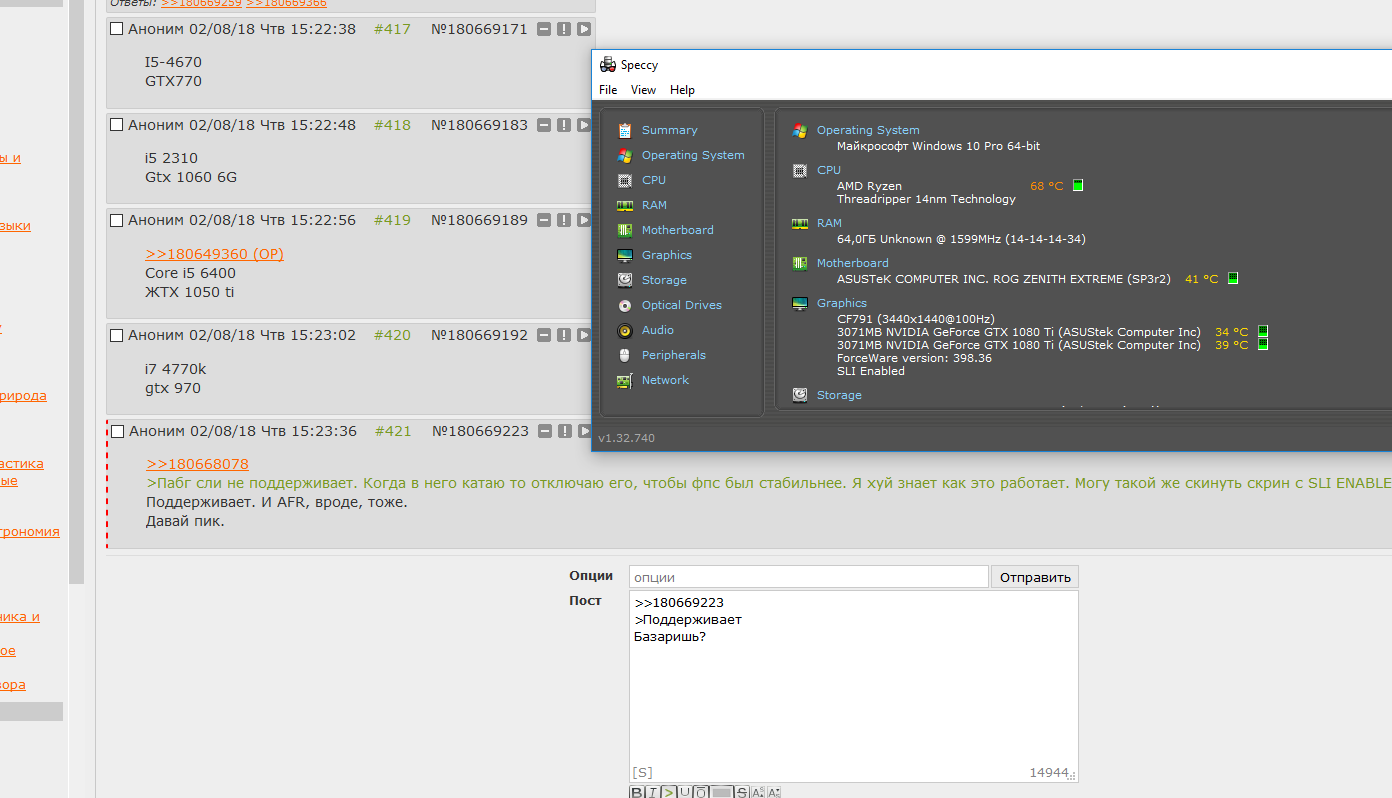This screenshot has height=798, width=1392.
Task: Report post №180669192 with exclamation icon
Action: point(564,335)
